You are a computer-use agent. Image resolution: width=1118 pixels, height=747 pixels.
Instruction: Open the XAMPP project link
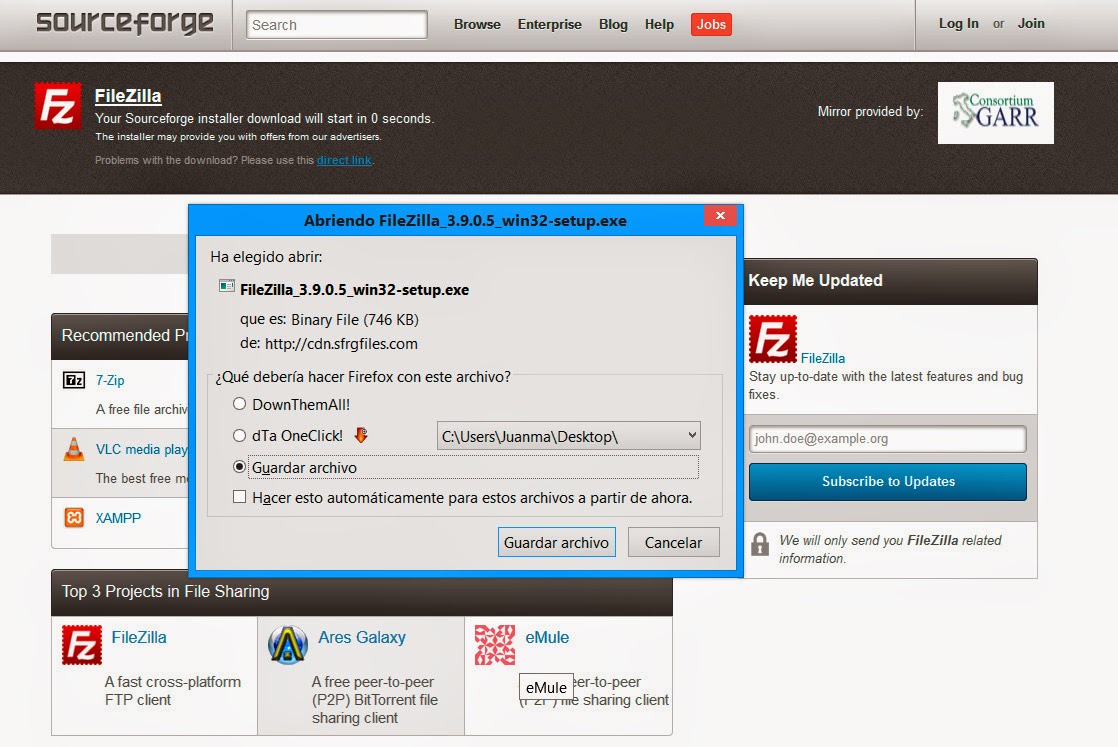click(118, 518)
